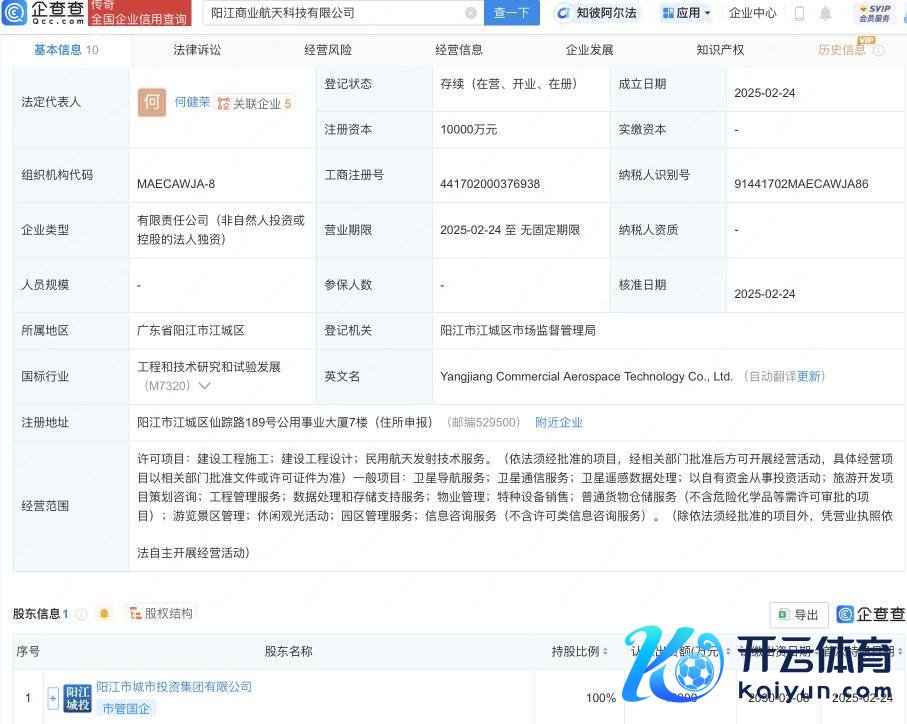Click the 查一下 search button

coord(512,13)
